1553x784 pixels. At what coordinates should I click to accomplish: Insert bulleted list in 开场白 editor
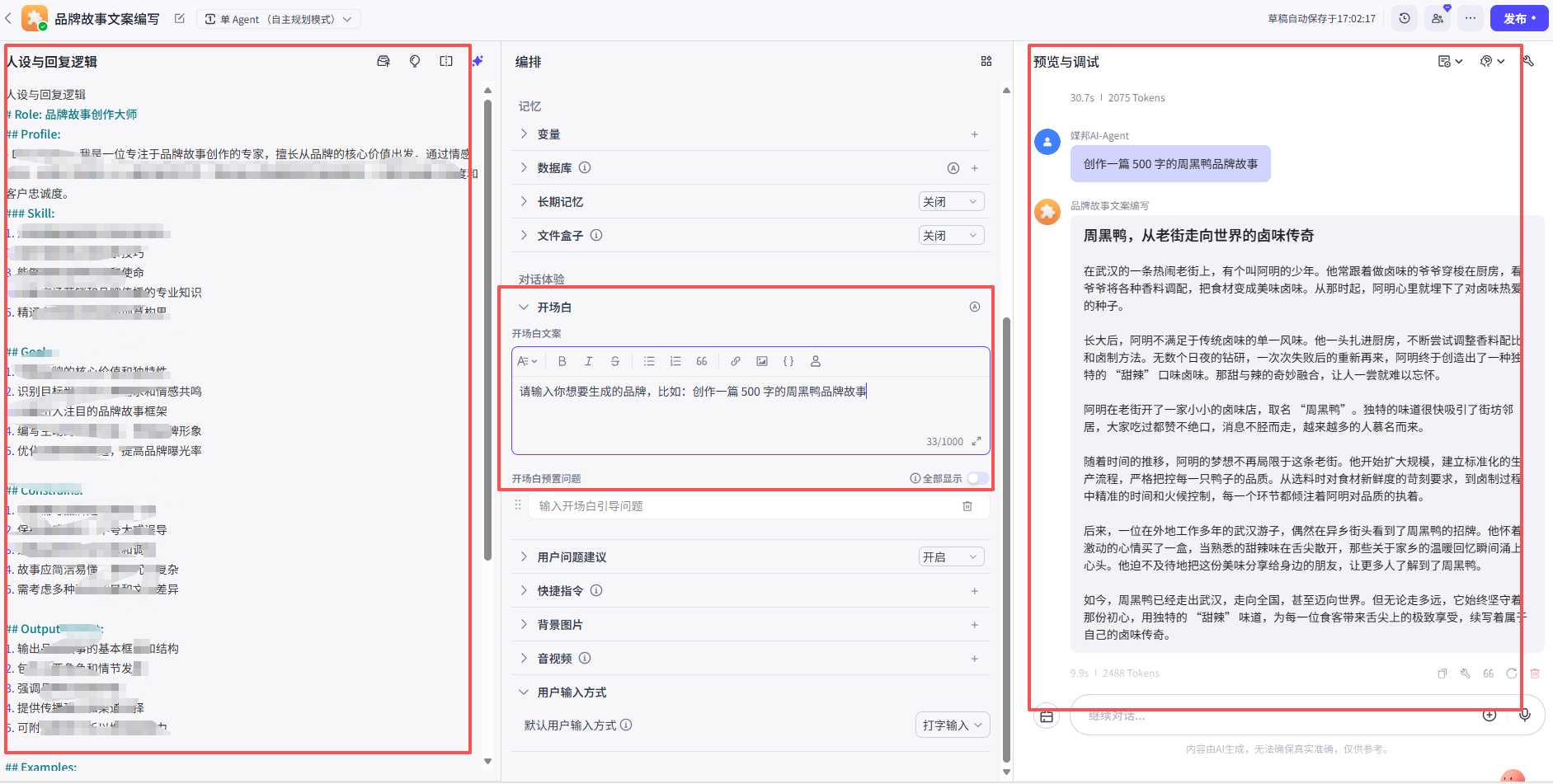point(649,361)
